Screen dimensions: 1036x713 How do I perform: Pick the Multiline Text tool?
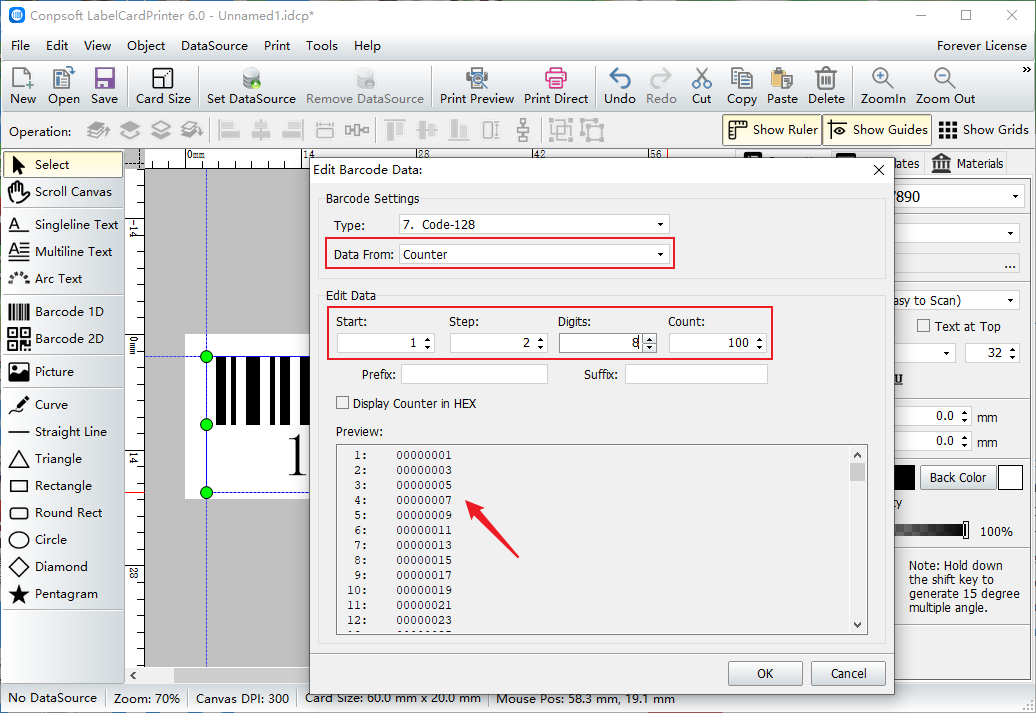[x=63, y=252]
